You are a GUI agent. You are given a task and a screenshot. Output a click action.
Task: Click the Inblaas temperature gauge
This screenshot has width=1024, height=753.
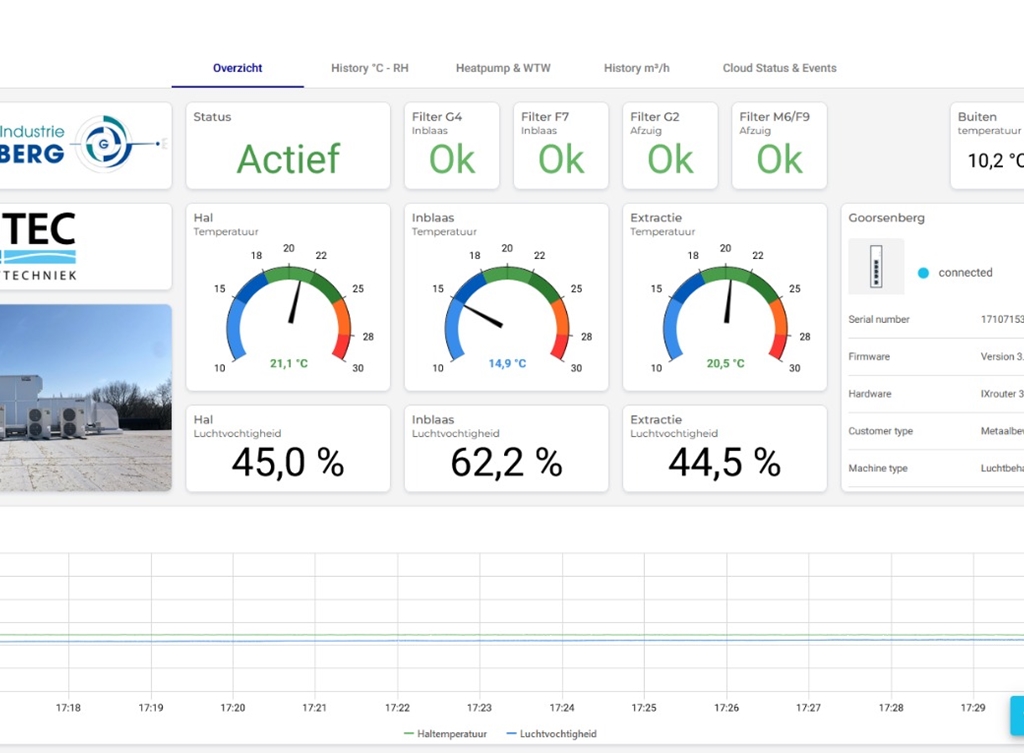(506, 305)
